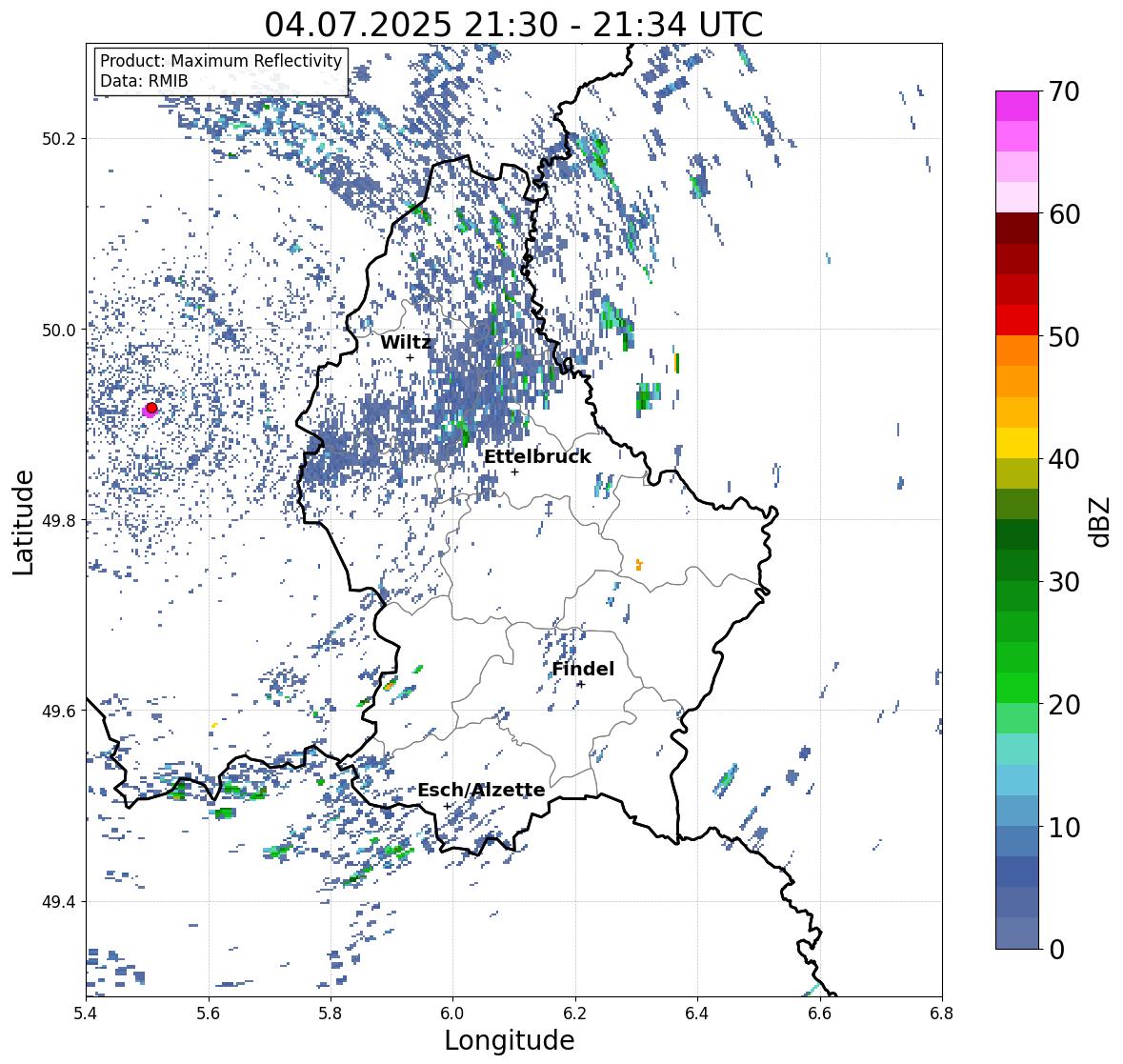The image size is (1123, 1064).
Task: Click the Findel station label
Action: [x=583, y=669]
